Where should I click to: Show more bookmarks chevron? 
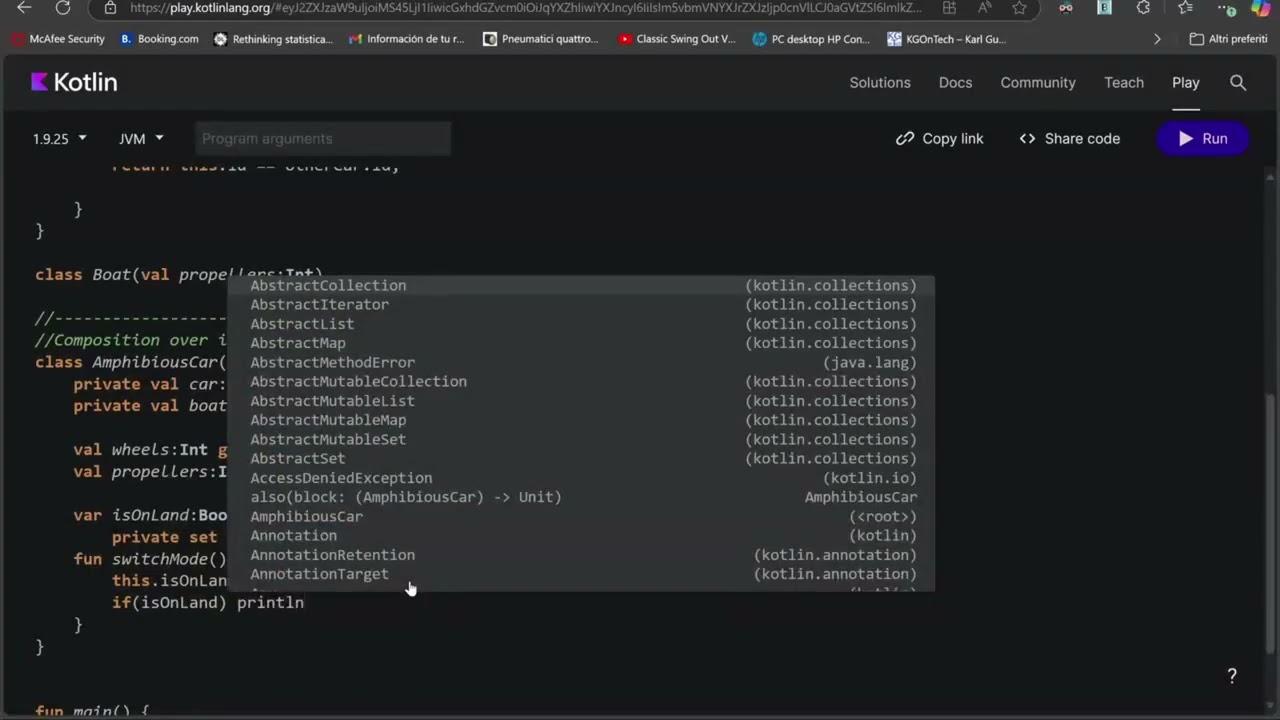pos(1157,39)
